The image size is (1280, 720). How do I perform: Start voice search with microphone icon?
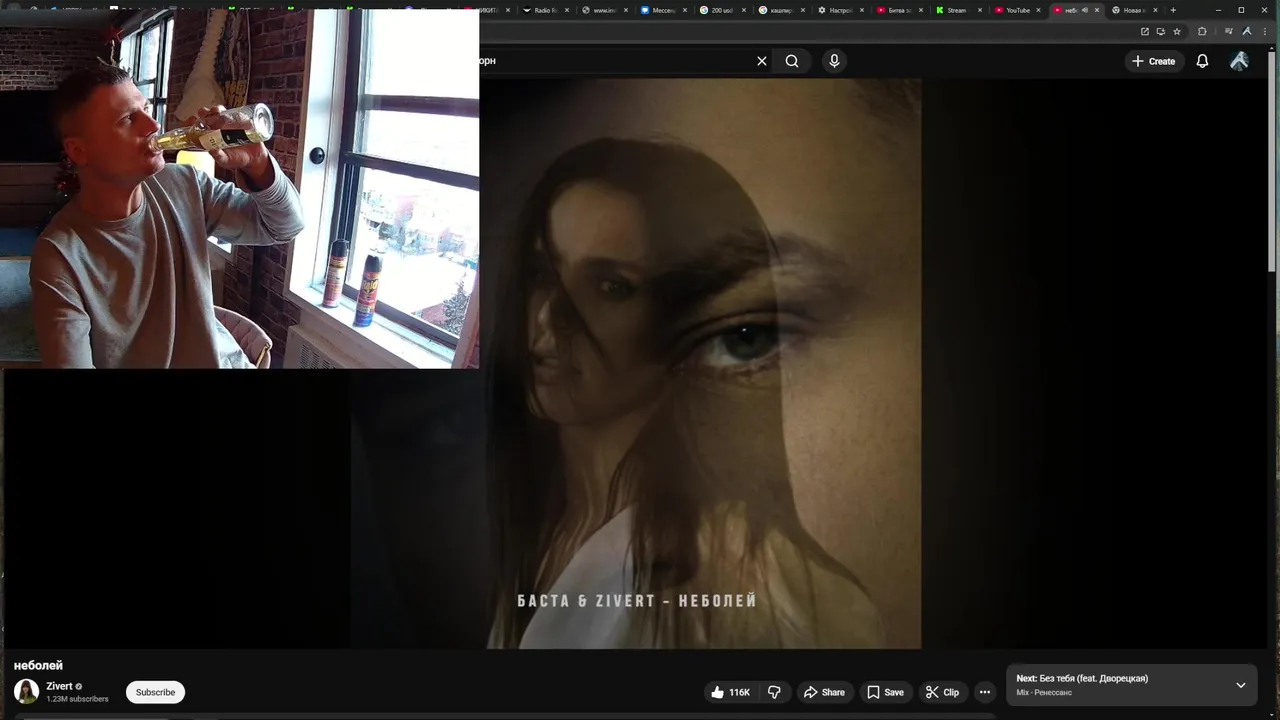834,61
